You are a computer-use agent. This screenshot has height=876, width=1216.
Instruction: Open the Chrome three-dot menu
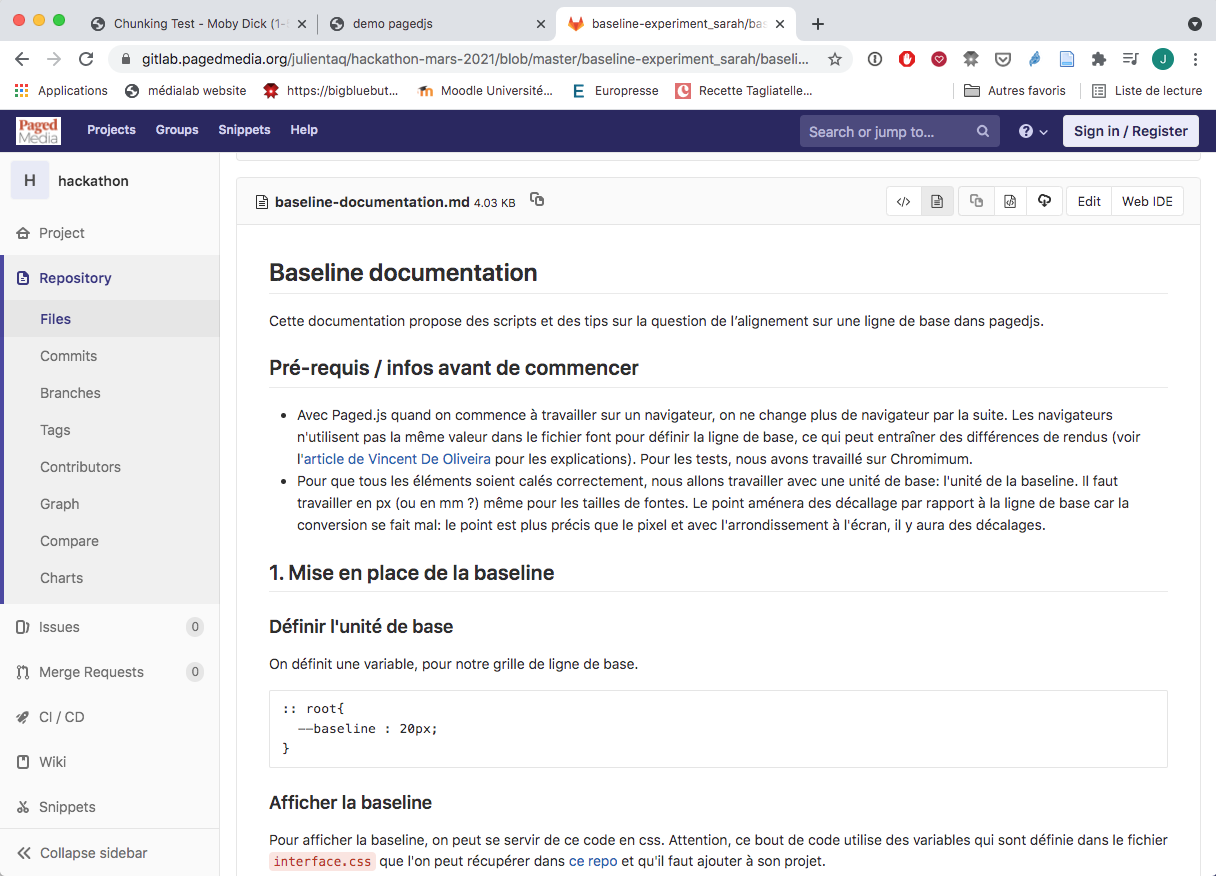[x=1195, y=59]
